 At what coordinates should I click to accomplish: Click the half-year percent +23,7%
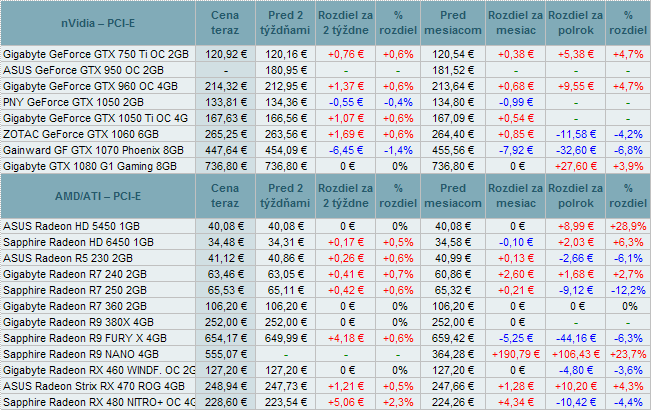(628, 354)
